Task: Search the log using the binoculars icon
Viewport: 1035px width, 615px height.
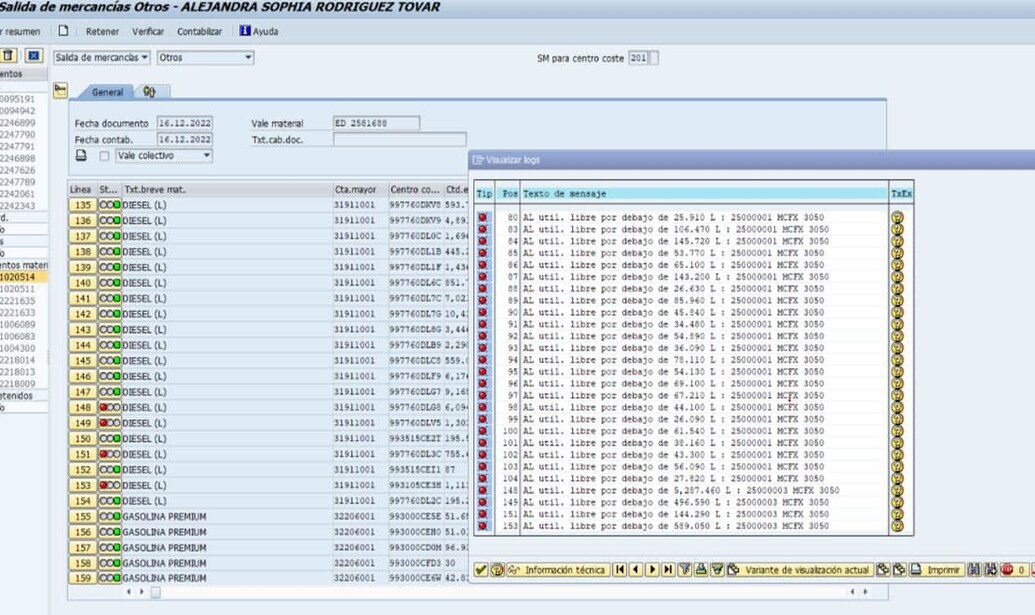Action: pos(972,570)
